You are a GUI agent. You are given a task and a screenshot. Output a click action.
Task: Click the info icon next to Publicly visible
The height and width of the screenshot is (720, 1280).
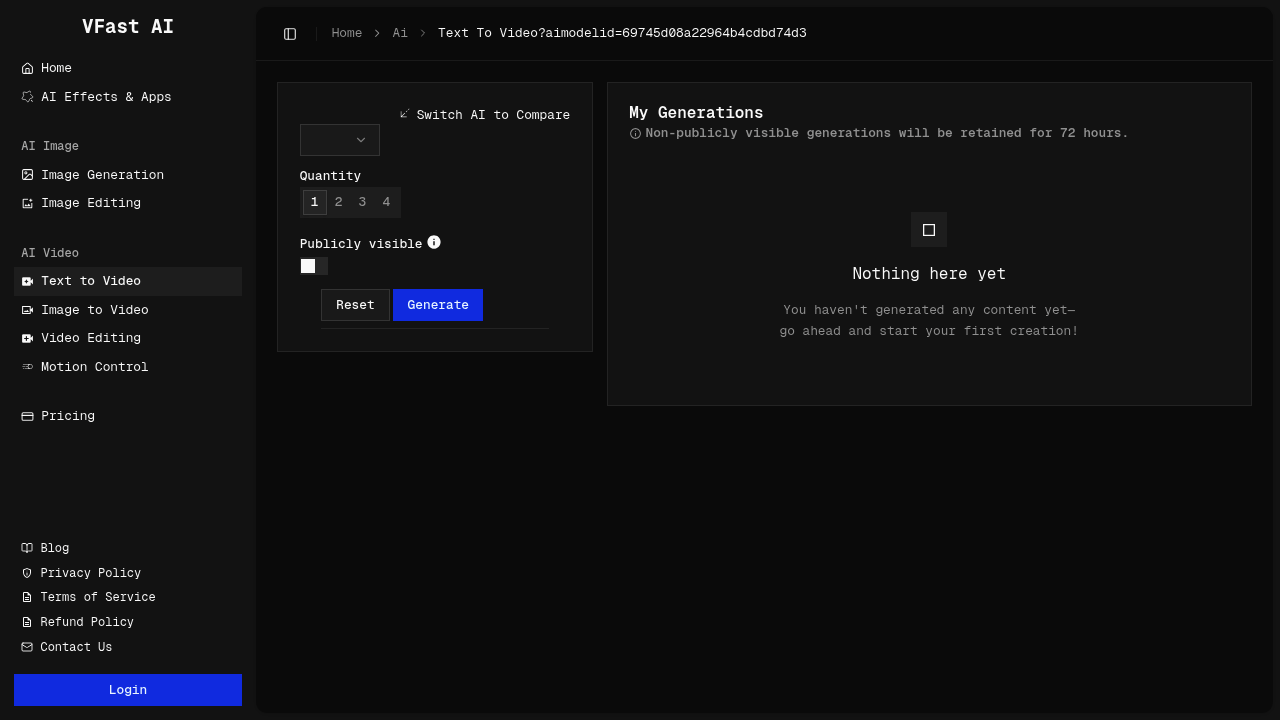(x=434, y=242)
